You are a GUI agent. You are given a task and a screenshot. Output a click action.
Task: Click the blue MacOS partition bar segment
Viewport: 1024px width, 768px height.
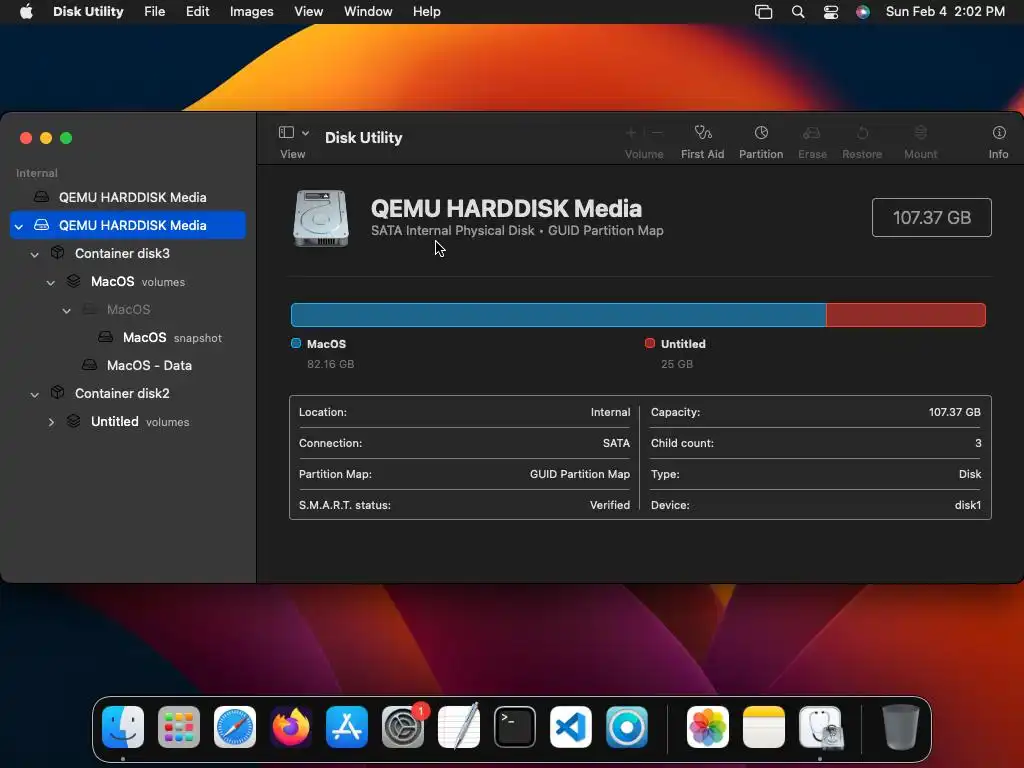(x=558, y=315)
